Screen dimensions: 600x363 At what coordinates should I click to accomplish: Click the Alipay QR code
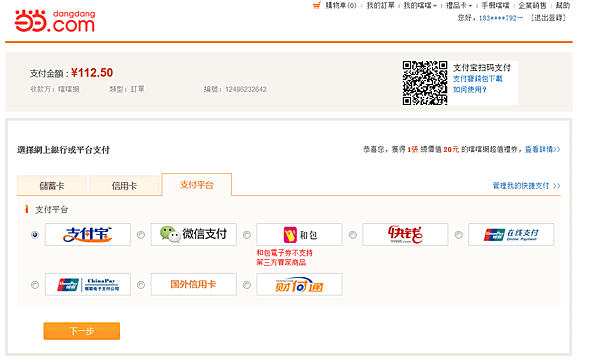424,83
